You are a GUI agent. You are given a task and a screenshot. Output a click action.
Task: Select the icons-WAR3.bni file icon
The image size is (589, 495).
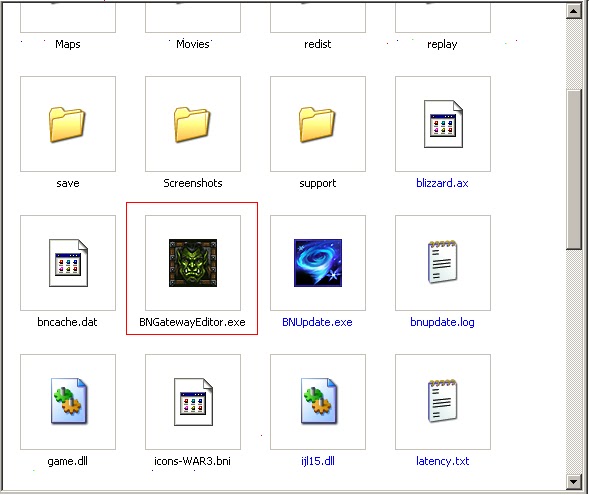pos(193,402)
